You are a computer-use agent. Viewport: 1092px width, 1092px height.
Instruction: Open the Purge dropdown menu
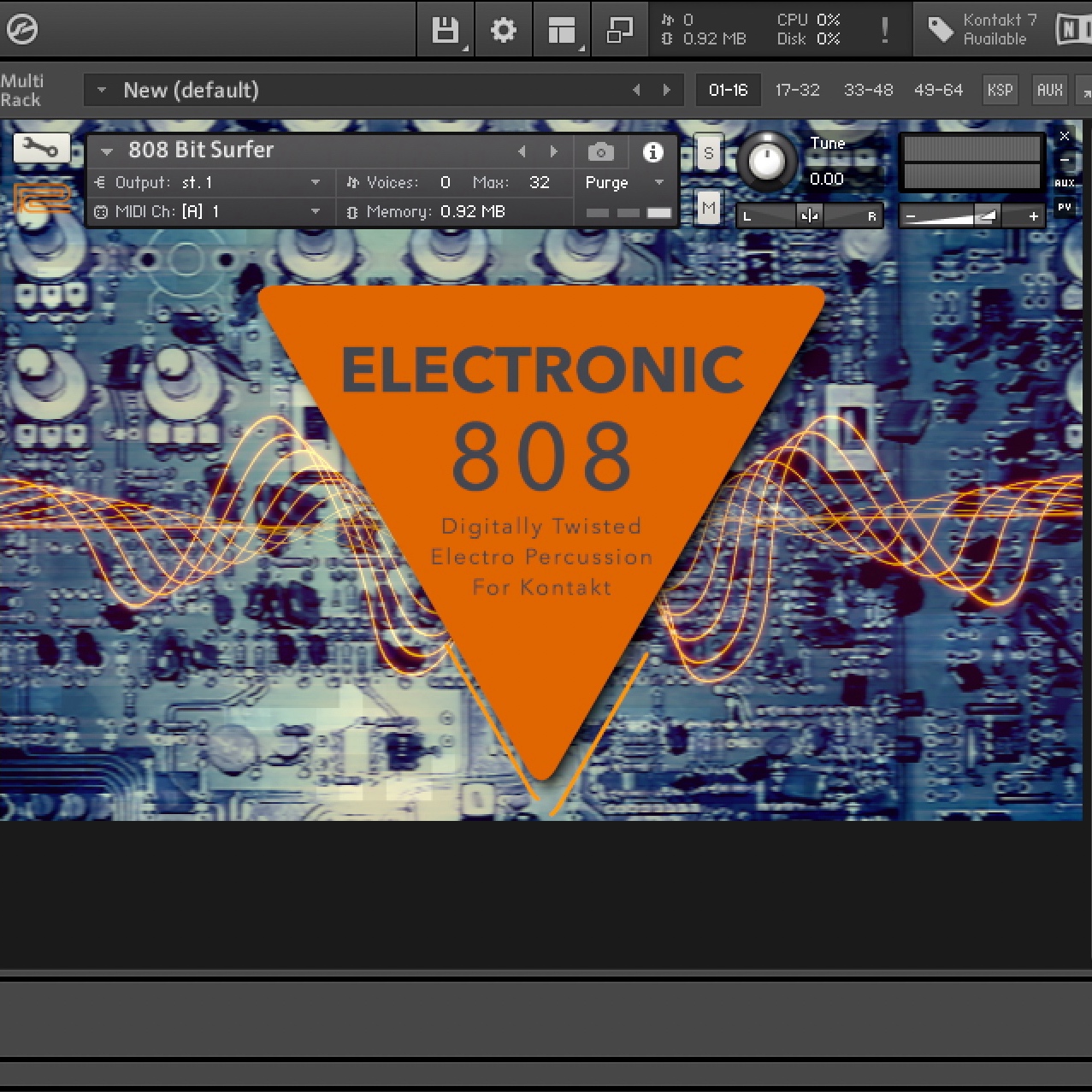[624, 182]
